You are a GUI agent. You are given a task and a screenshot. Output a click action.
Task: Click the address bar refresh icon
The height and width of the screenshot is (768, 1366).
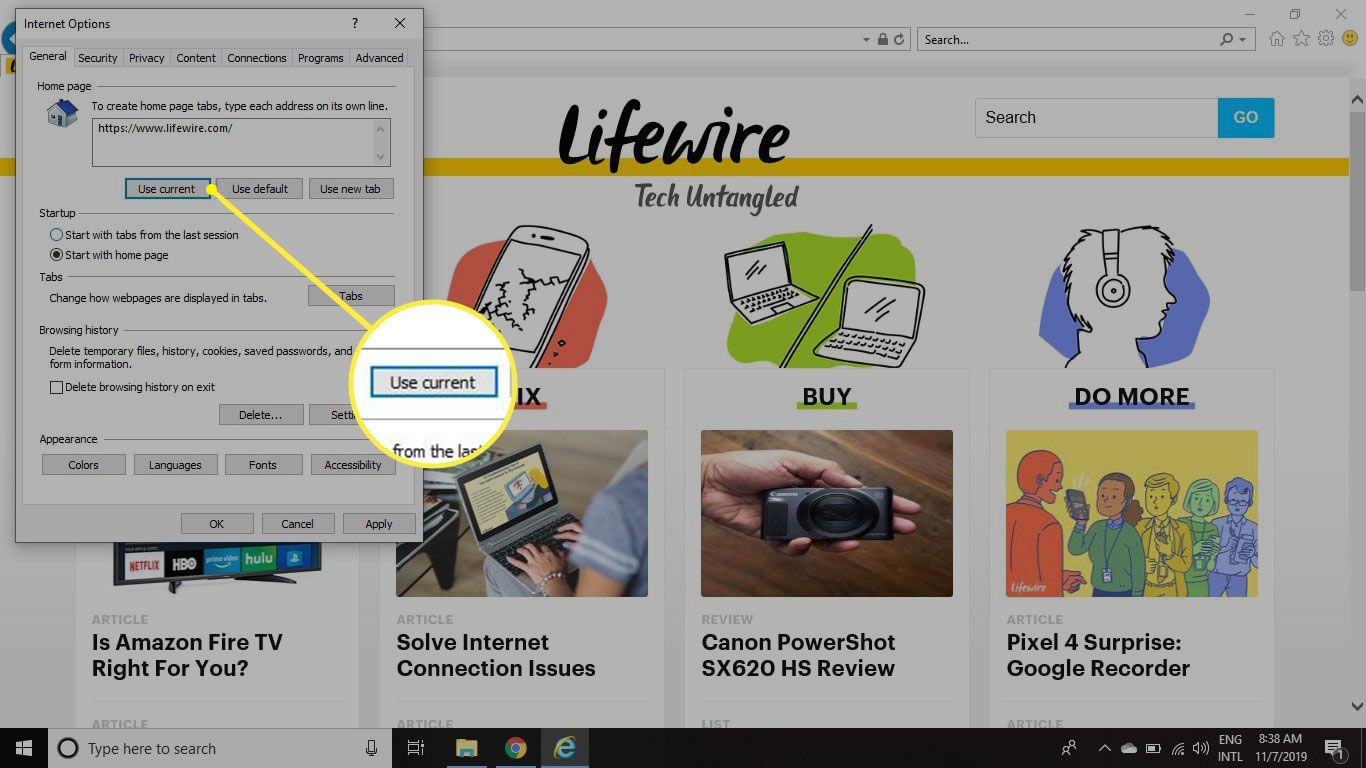[899, 40]
